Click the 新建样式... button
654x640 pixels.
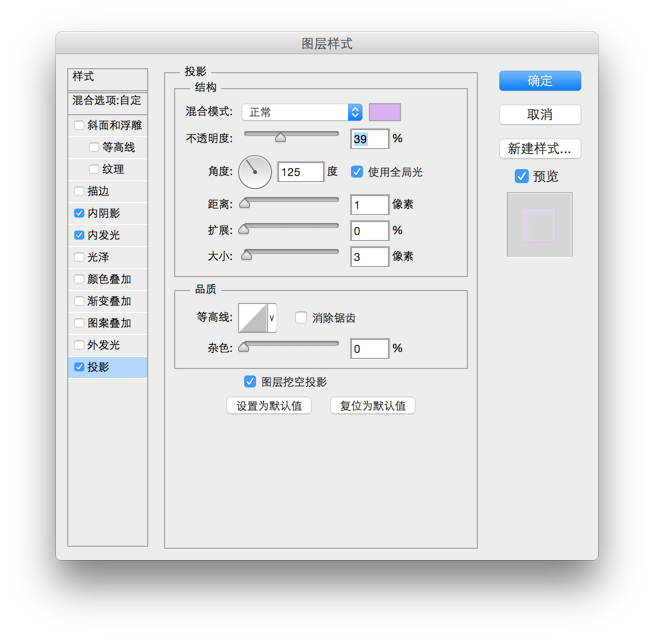click(x=540, y=149)
